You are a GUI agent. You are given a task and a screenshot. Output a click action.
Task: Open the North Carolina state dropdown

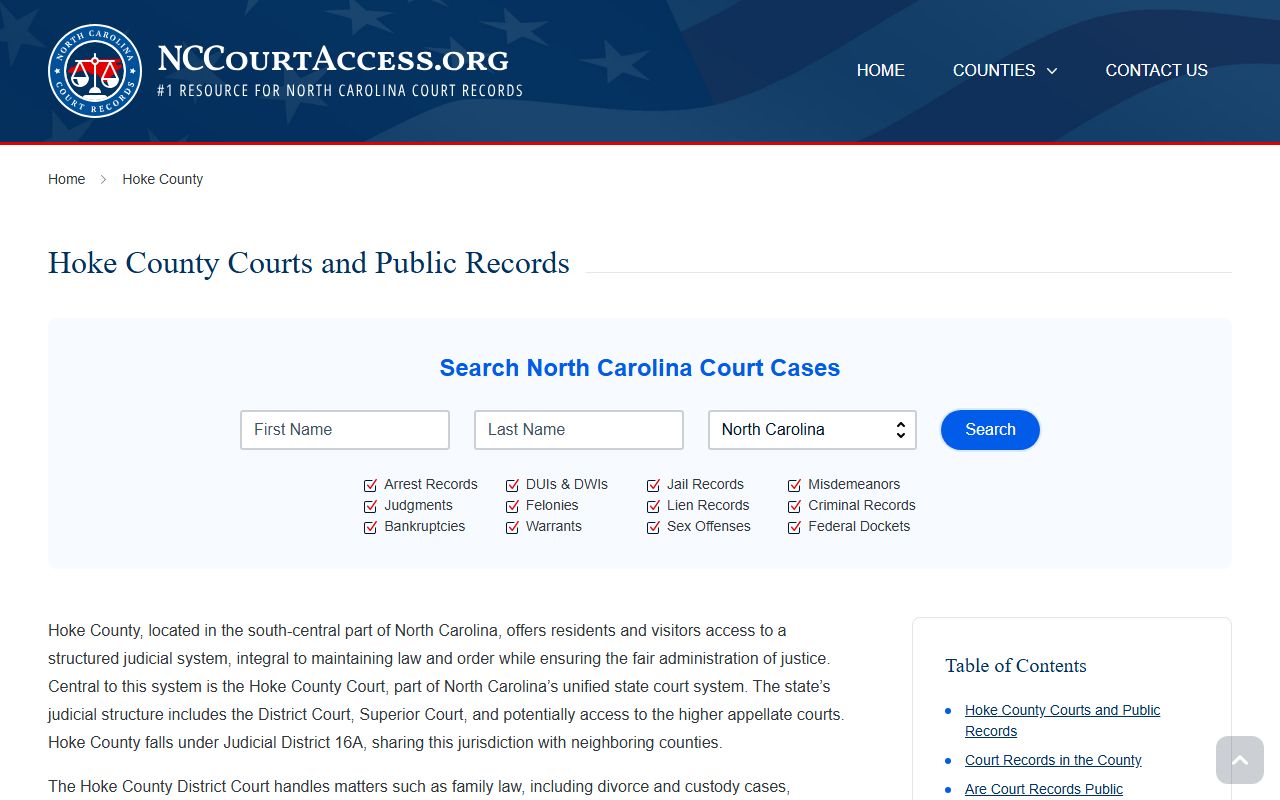click(812, 430)
